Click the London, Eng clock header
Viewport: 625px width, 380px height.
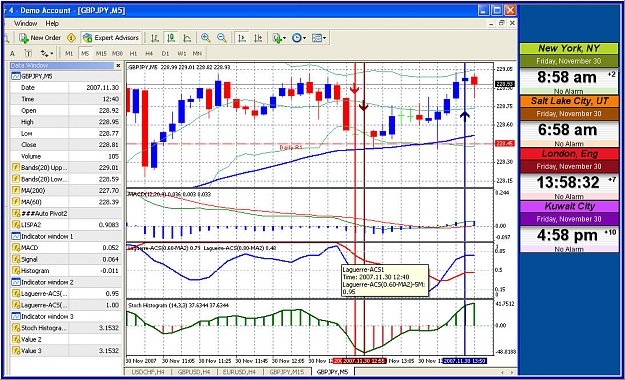tap(569, 154)
